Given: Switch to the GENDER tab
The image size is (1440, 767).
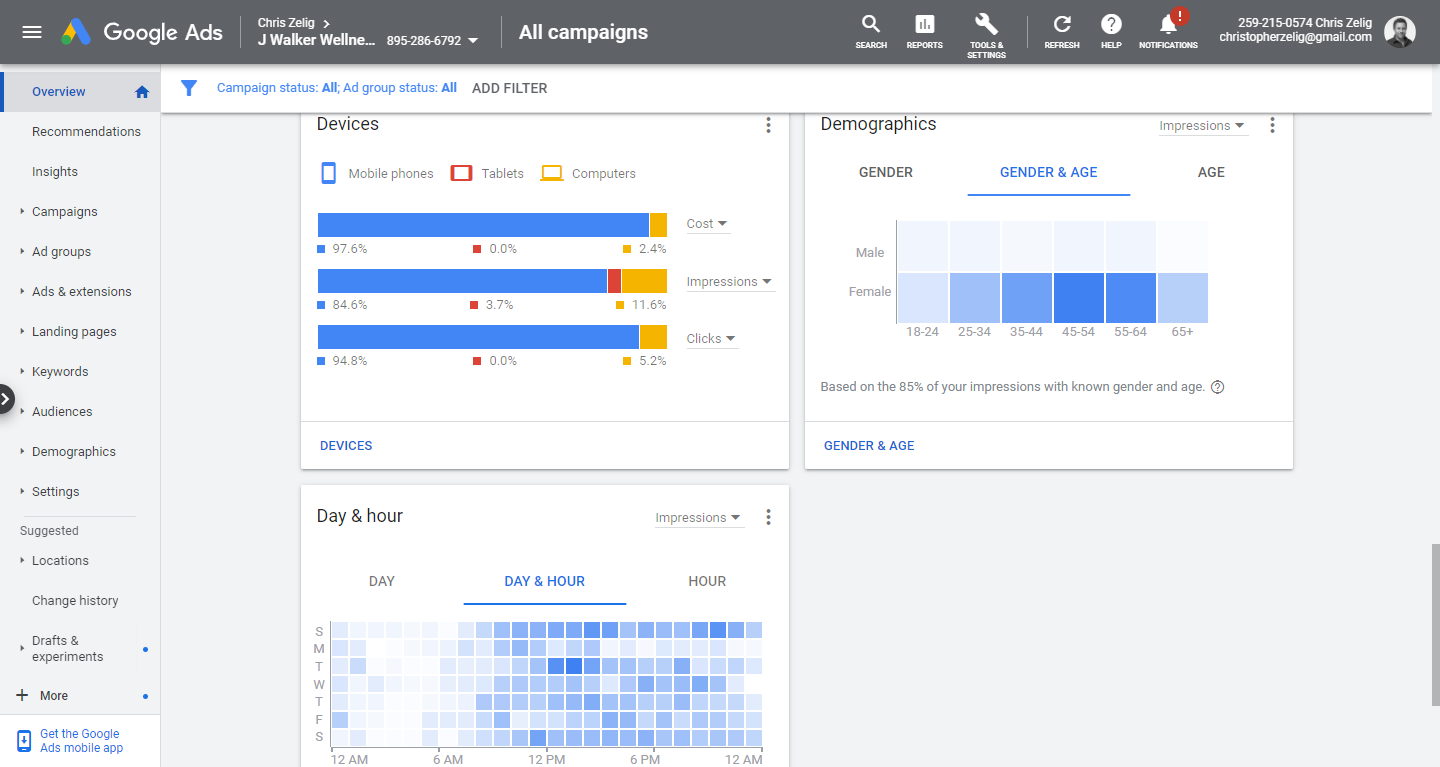Looking at the screenshot, I should [886, 172].
